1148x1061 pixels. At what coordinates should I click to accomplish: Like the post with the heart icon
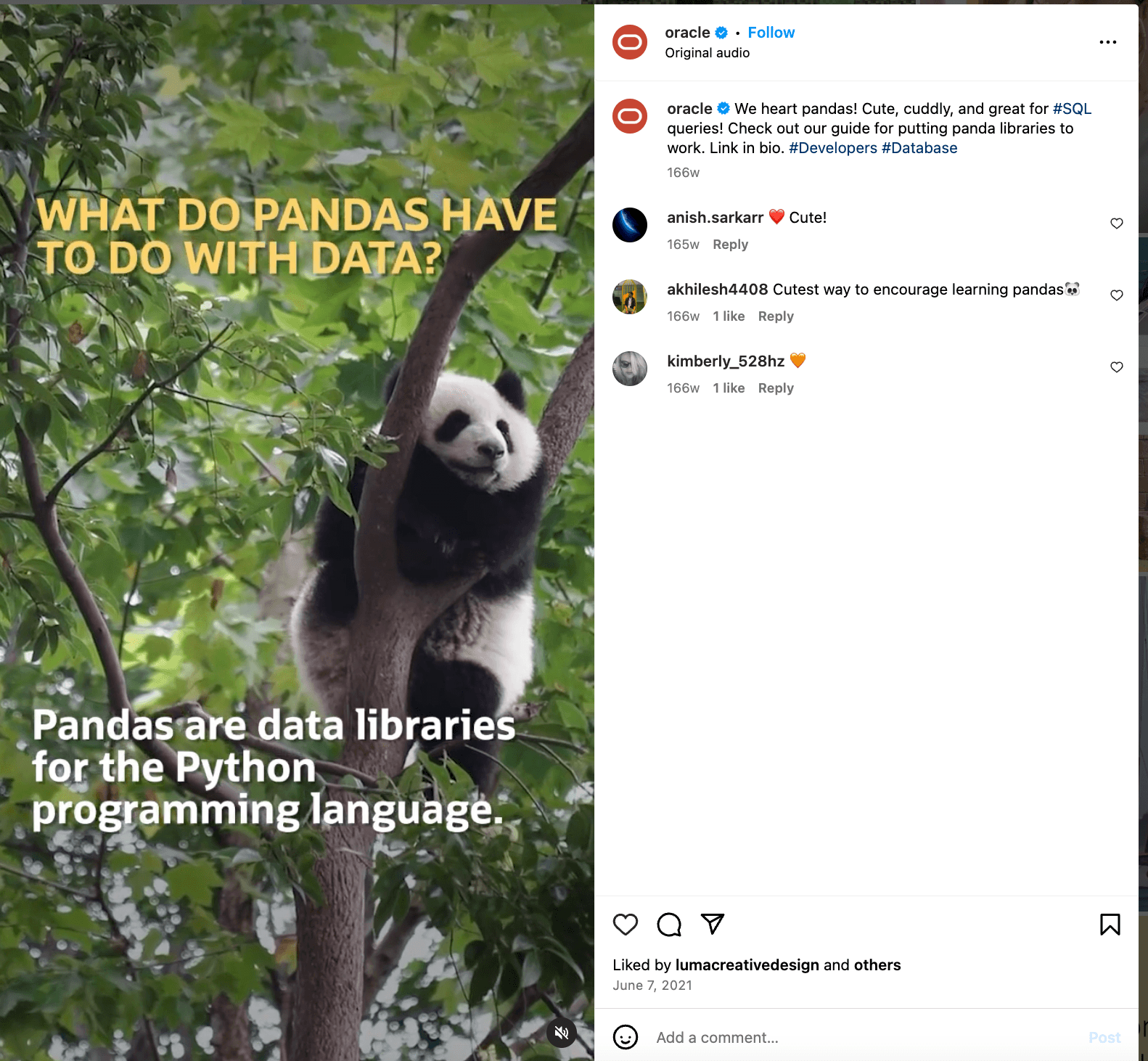click(625, 924)
